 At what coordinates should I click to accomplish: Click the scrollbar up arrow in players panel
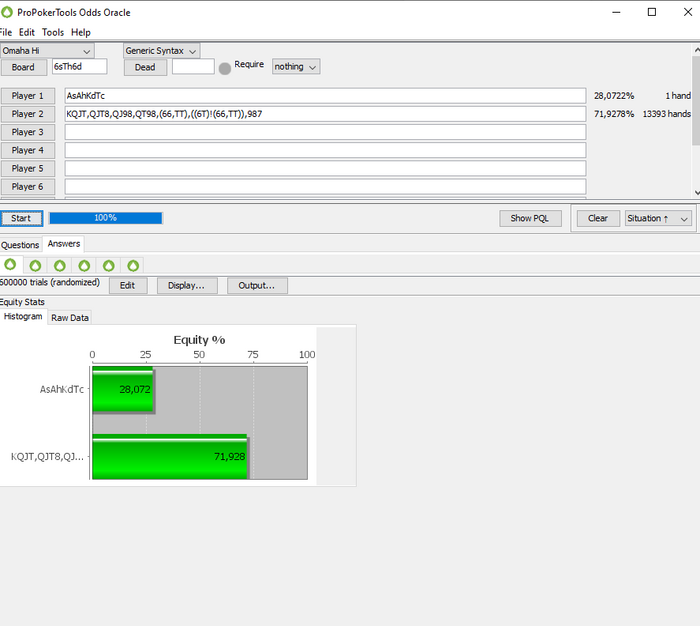696,50
